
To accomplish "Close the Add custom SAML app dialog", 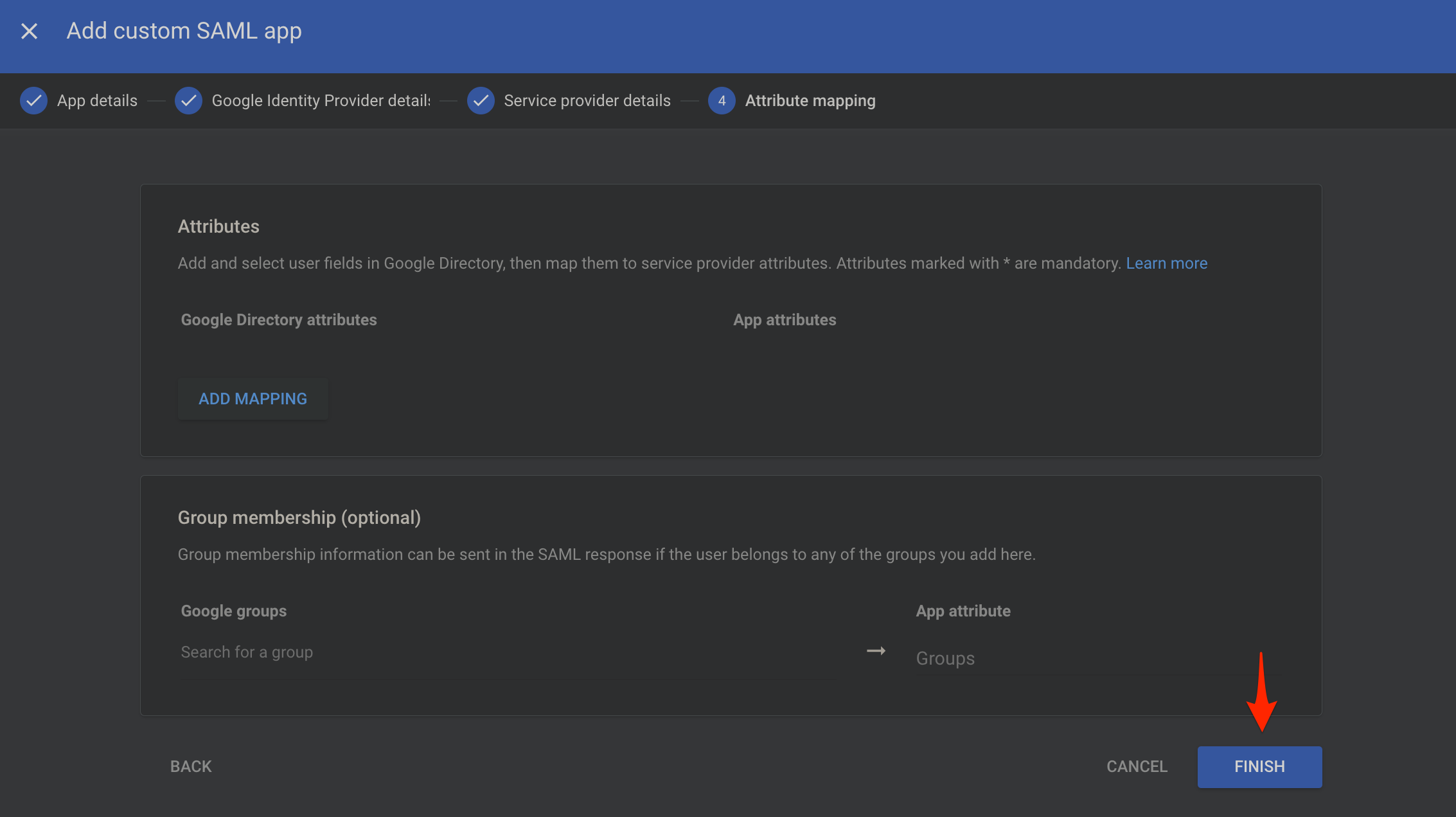I will coord(29,31).
